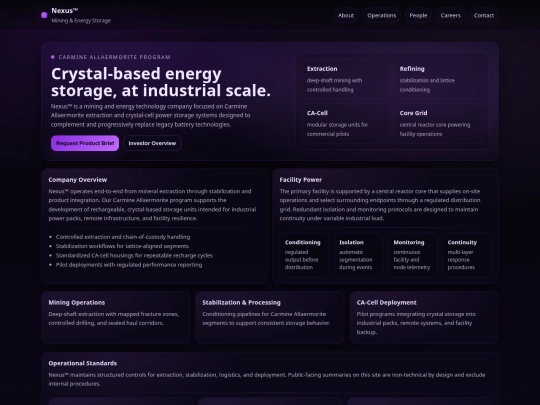This screenshot has height=405, width=540.
Task: Click the Continuity tile under Facility Power
Action: [x=467, y=255]
